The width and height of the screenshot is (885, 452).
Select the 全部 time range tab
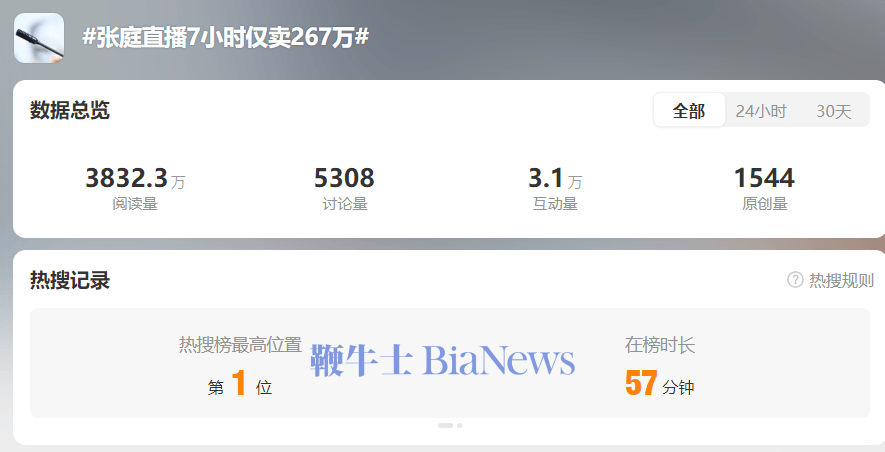pos(689,111)
